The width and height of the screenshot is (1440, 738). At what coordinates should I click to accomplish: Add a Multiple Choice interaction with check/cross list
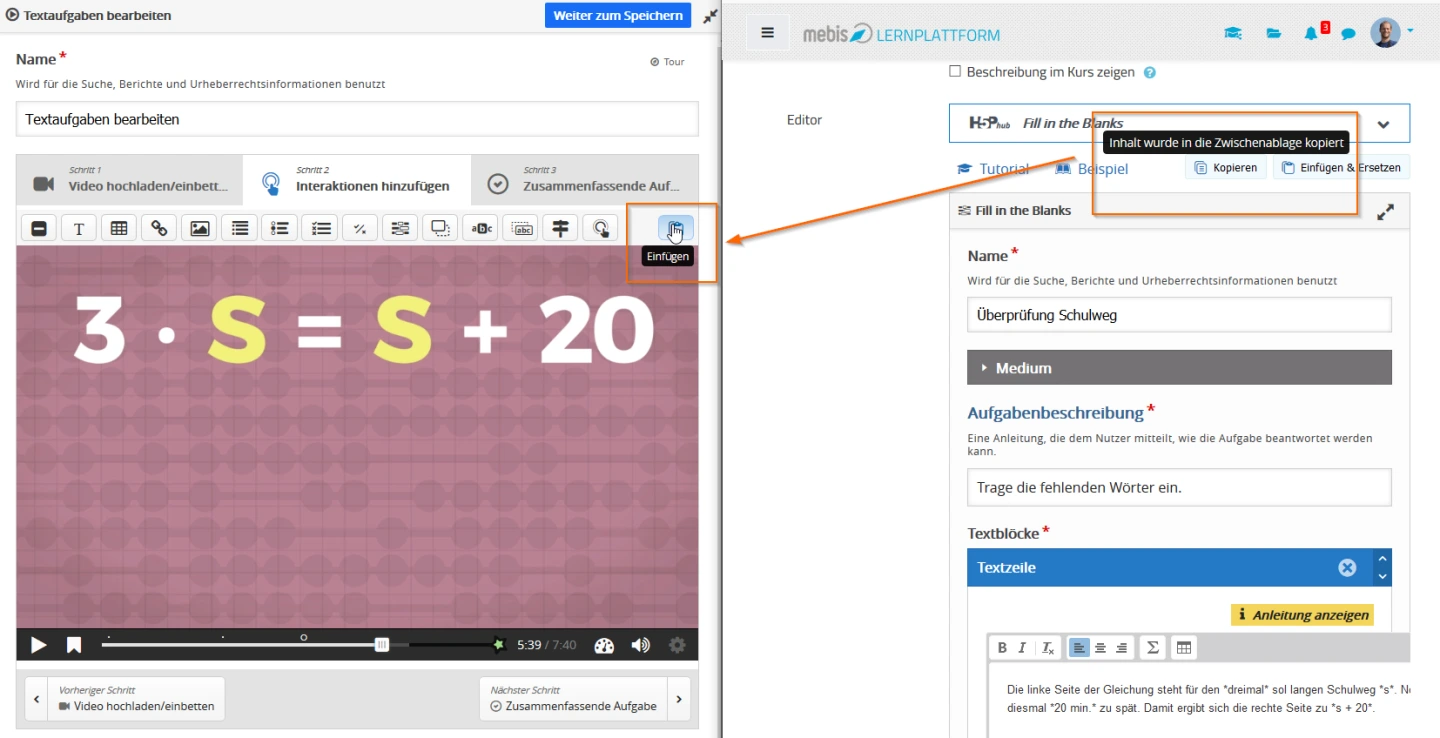320,228
